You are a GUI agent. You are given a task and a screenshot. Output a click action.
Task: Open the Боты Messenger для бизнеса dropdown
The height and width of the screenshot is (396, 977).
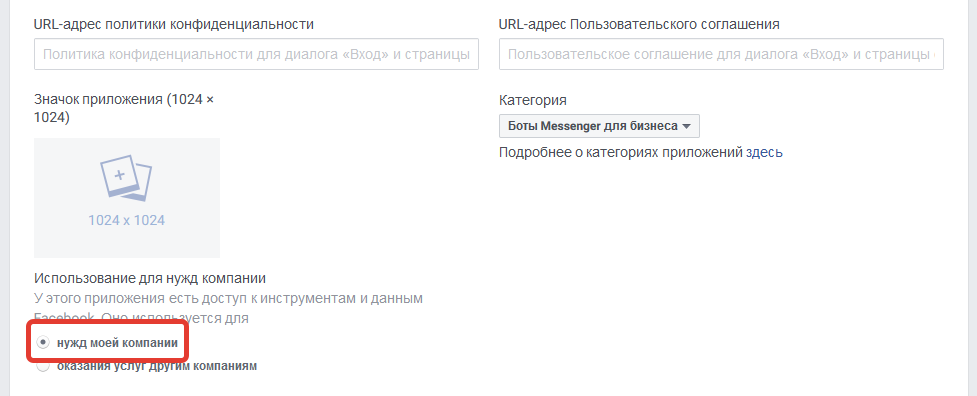pyautogui.click(x=599, y=126)
